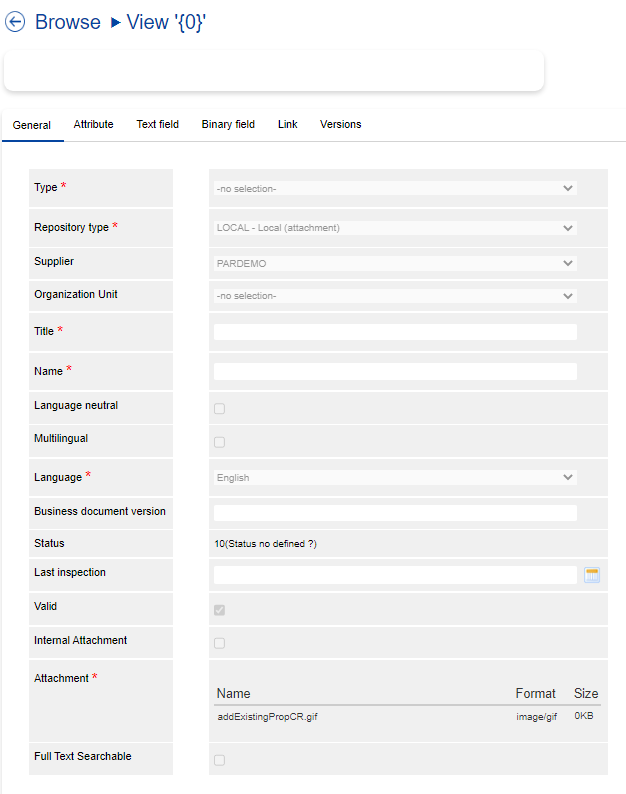The height and width of the screenshot is (794, 626).
Task: Open the Supplier dropdown
Action: [x=395, y=263]
